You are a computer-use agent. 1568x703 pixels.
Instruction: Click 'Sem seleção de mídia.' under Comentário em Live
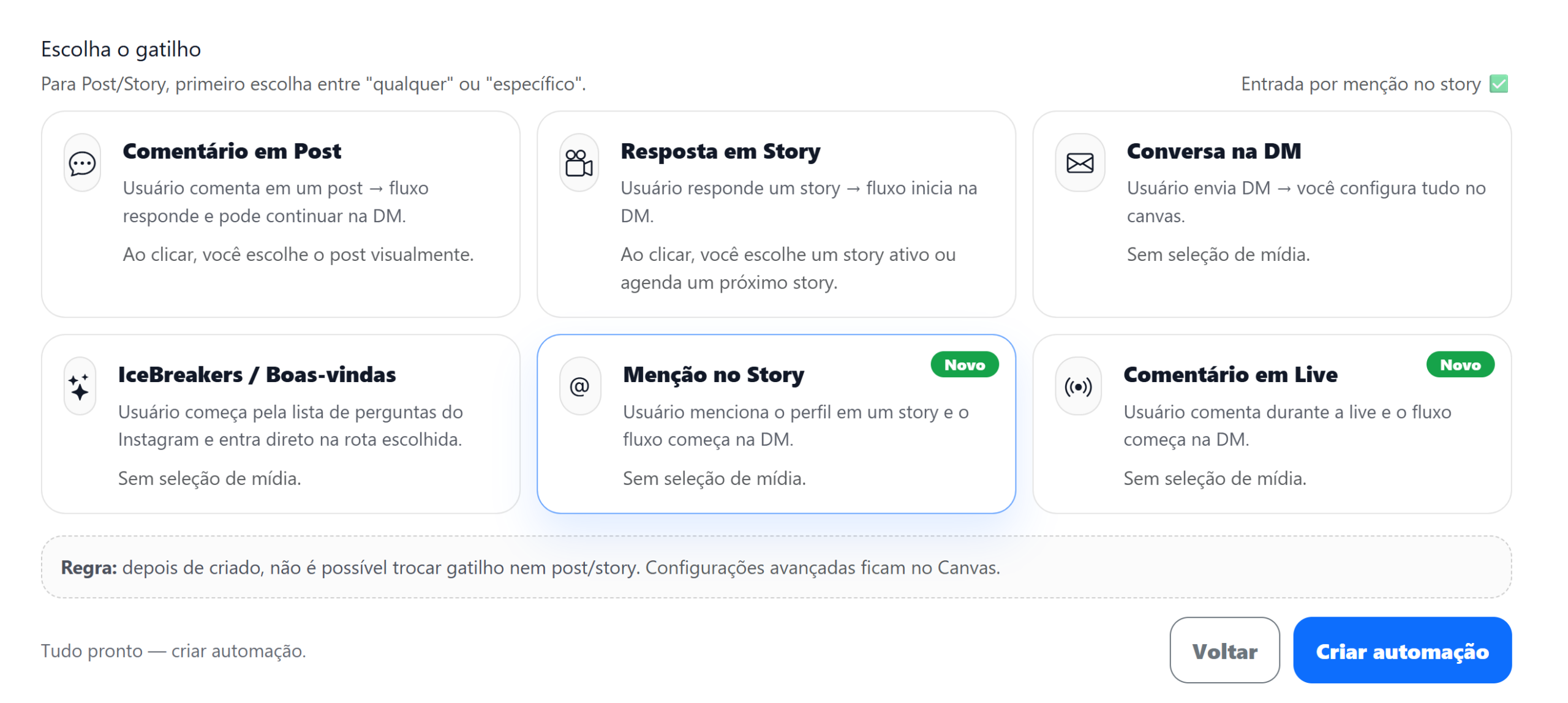(1215, 479)
